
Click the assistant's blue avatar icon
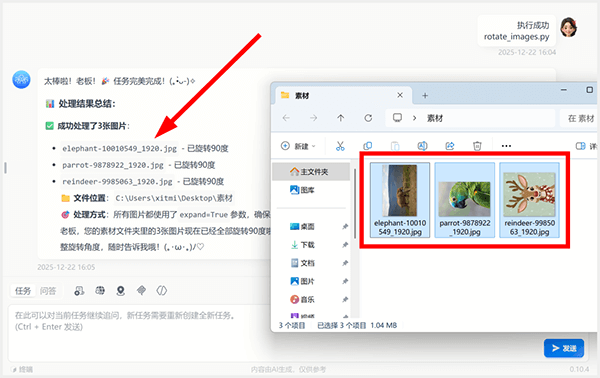21,80
